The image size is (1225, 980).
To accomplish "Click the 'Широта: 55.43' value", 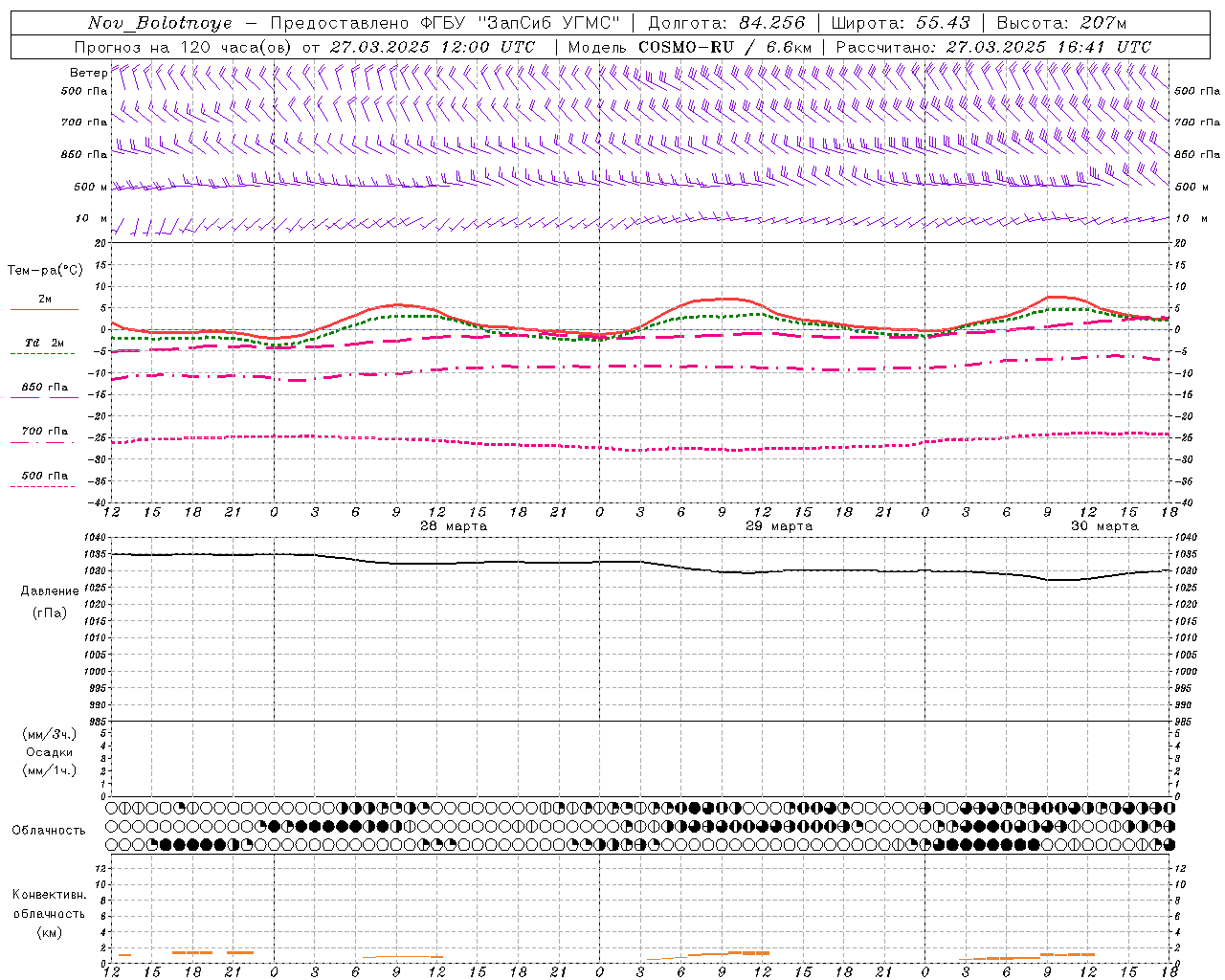I will (901, 23).
